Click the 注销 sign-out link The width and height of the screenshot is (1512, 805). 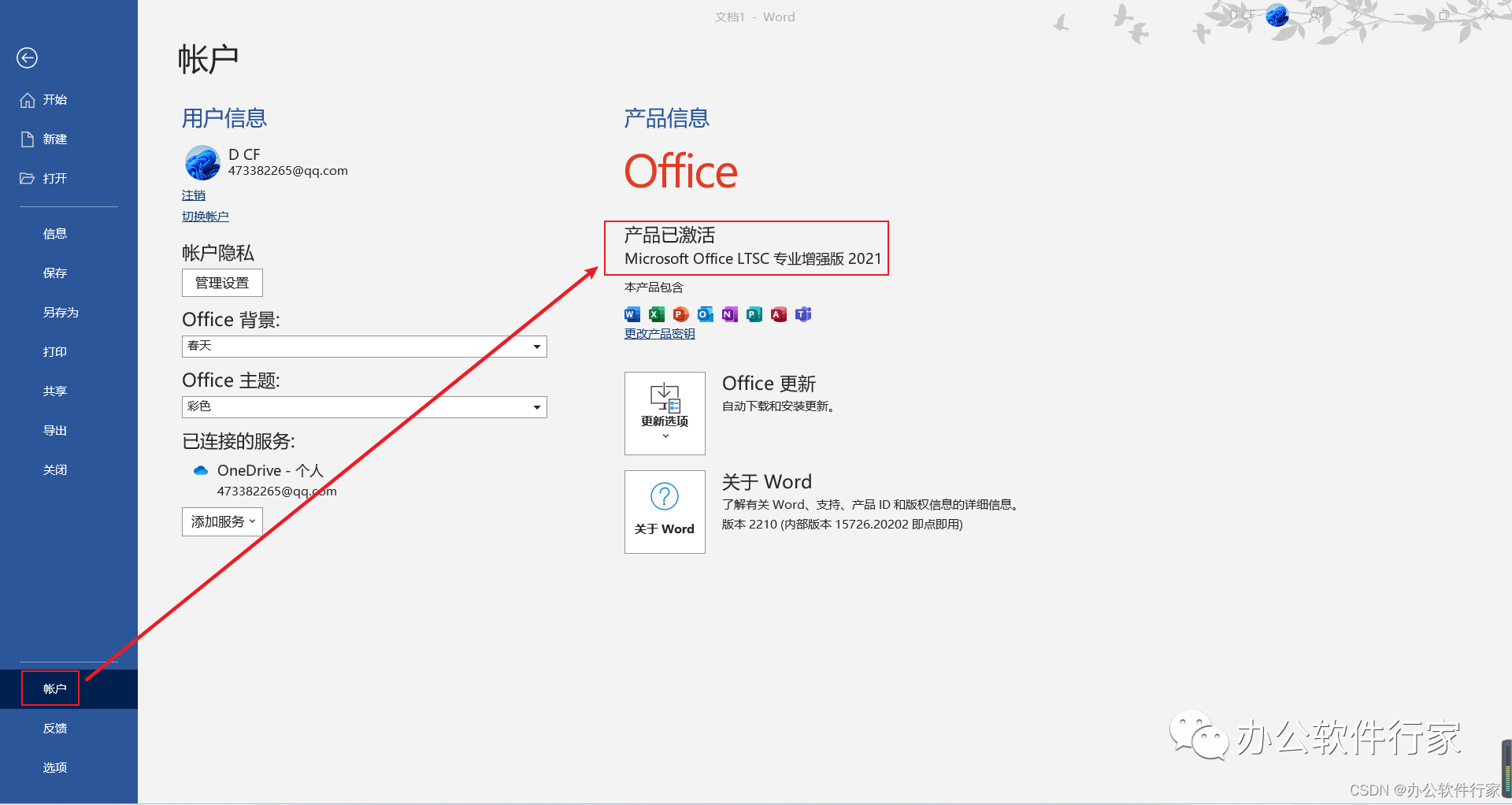[x=193, y=195]
